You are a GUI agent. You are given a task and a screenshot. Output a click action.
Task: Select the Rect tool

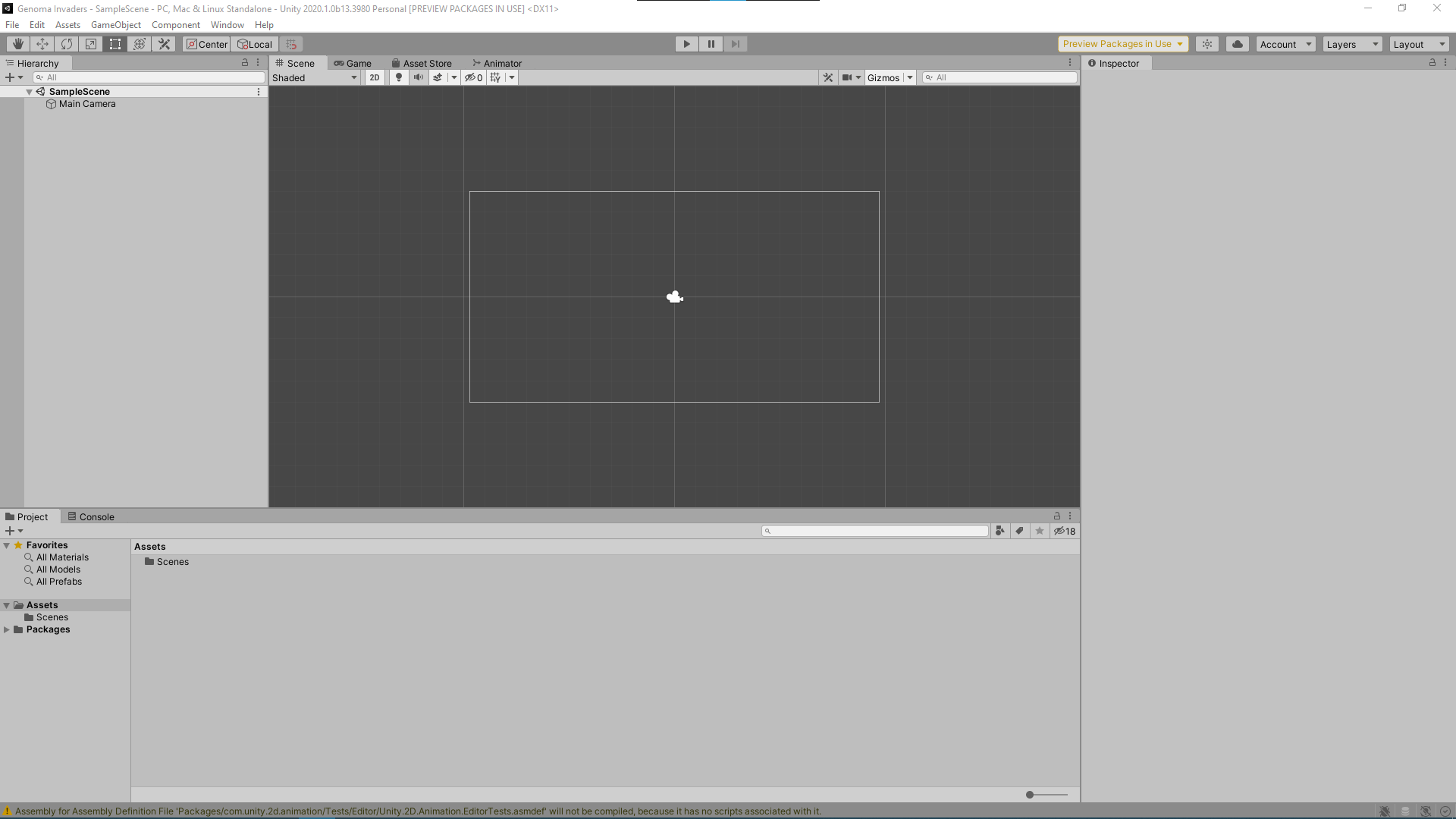click(x=115, y=44)
